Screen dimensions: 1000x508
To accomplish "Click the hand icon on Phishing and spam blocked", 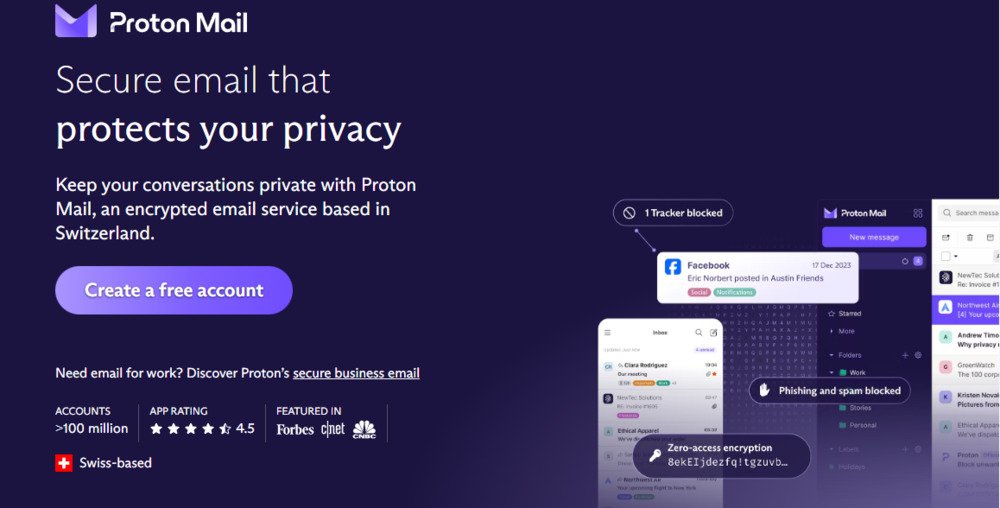I will pos(765,391).
